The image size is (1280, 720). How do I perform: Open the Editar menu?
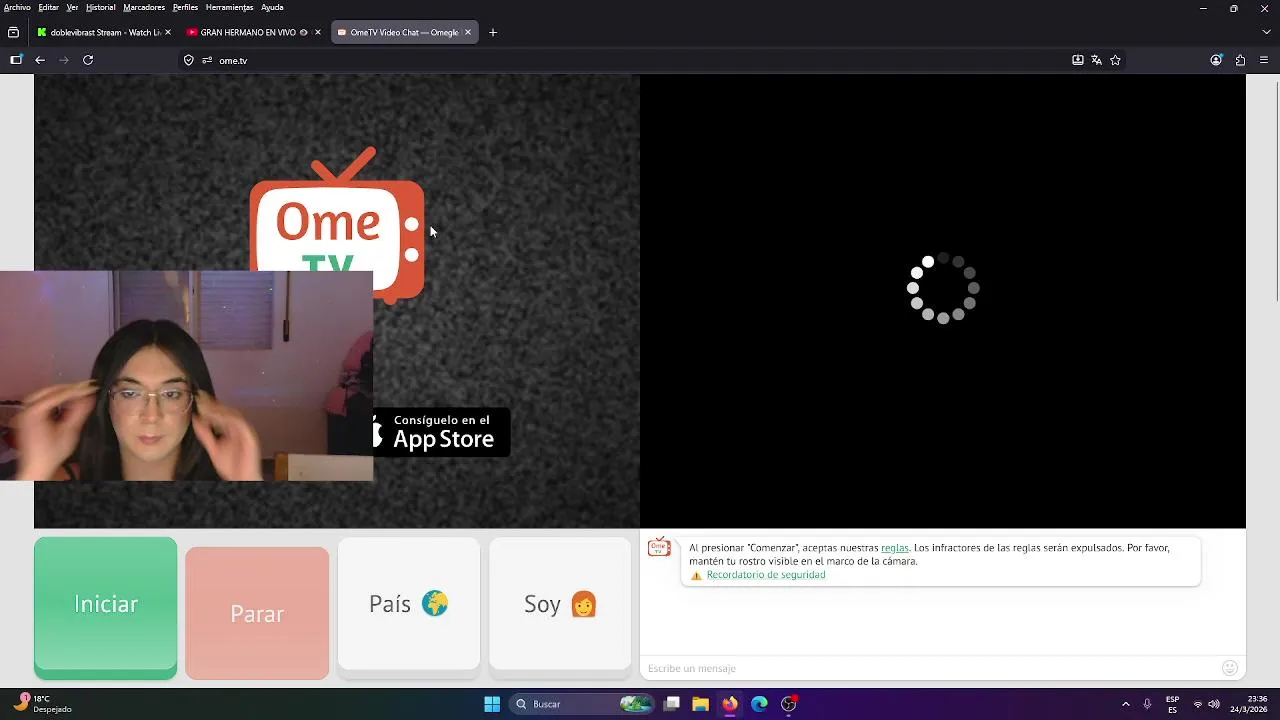pyautogui.click(x=48, y=7)
